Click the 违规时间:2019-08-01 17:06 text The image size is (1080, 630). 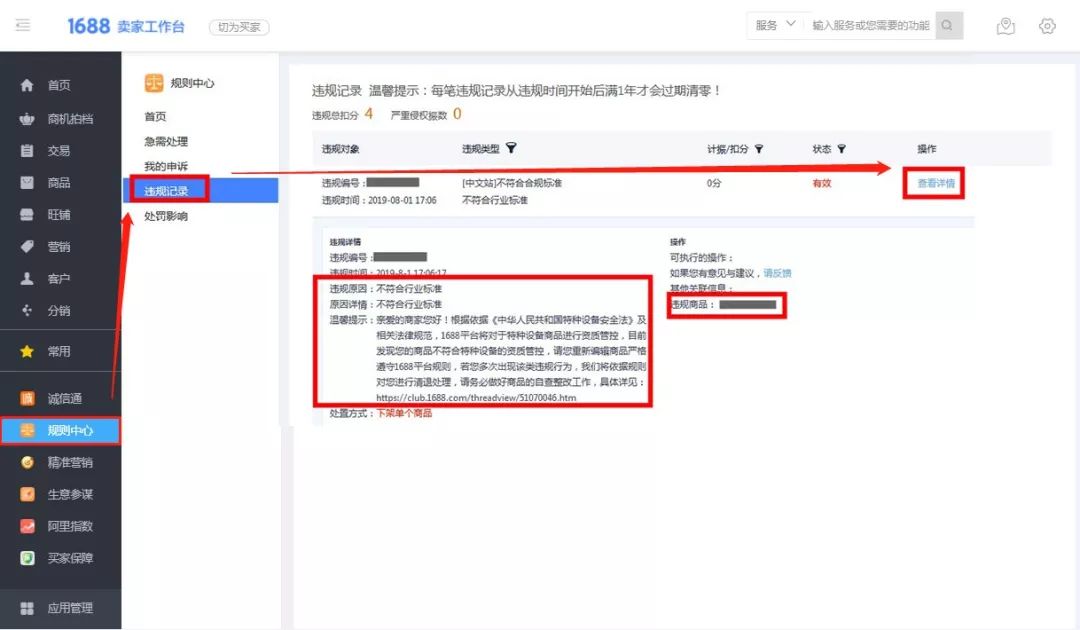[379, 200]
